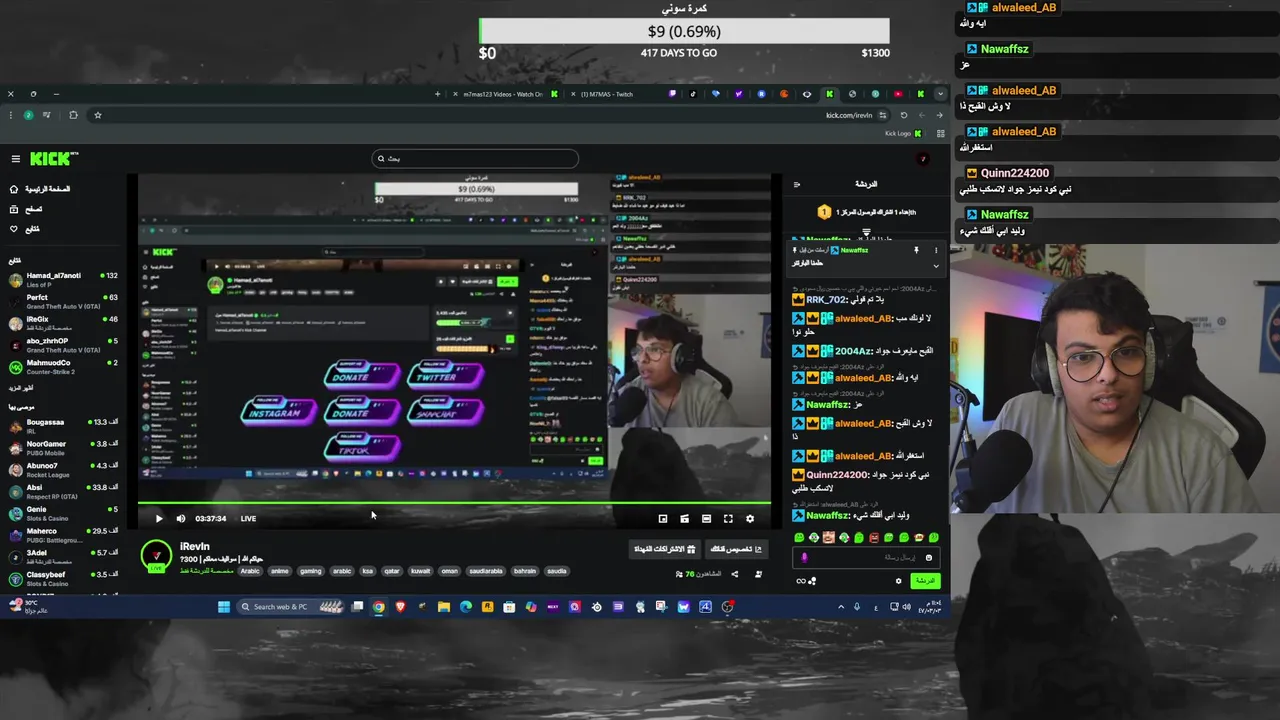Open 3Adel recommended channel
1280x720 pixels.
(64, 556)
